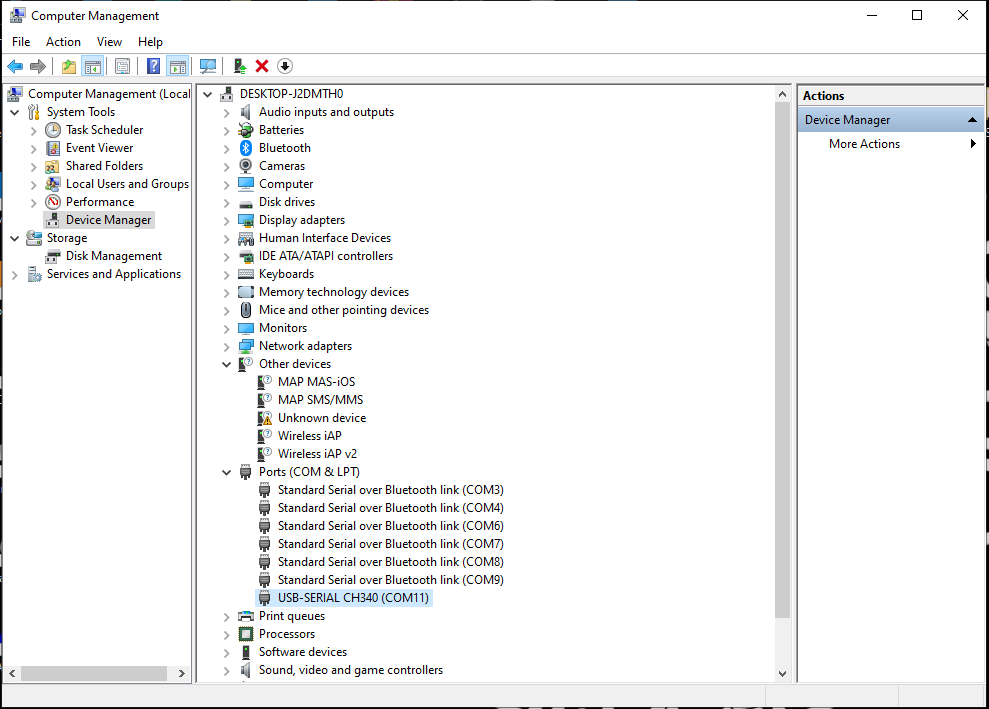This screenshot has width=989, height=709.
Task: Click the Event Viewer icon
Action: 53,148
